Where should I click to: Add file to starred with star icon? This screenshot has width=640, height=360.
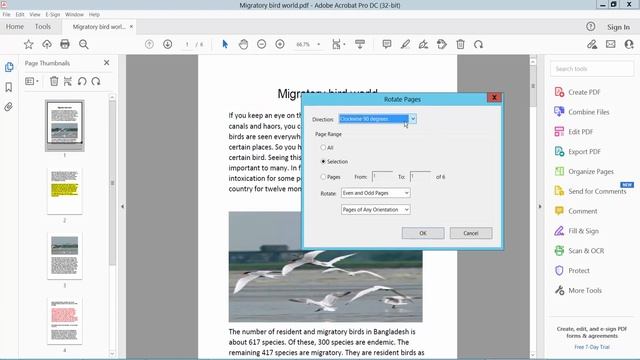click(x=28, y=44)
